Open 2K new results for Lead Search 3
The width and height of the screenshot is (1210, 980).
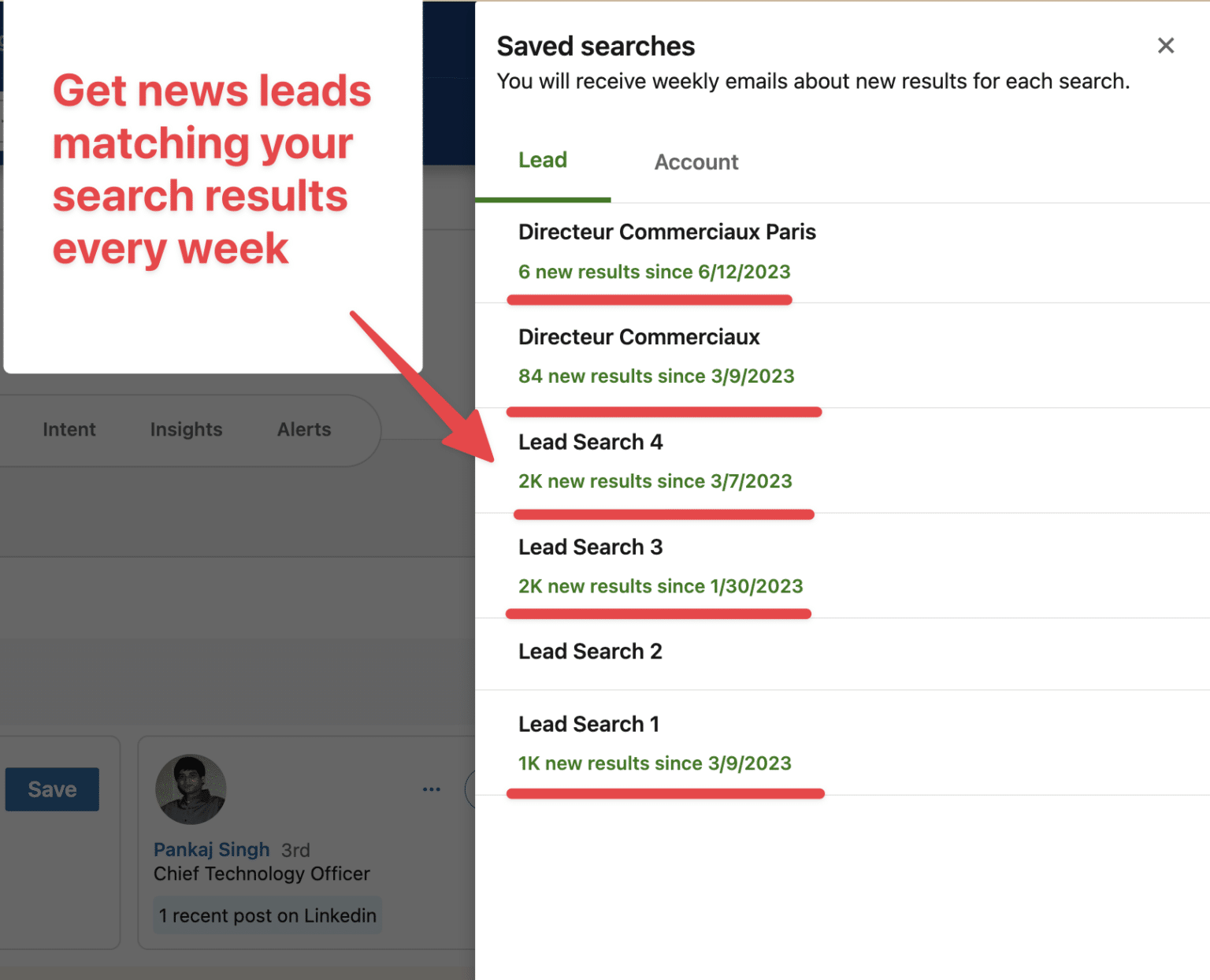(x=660, y=585)
